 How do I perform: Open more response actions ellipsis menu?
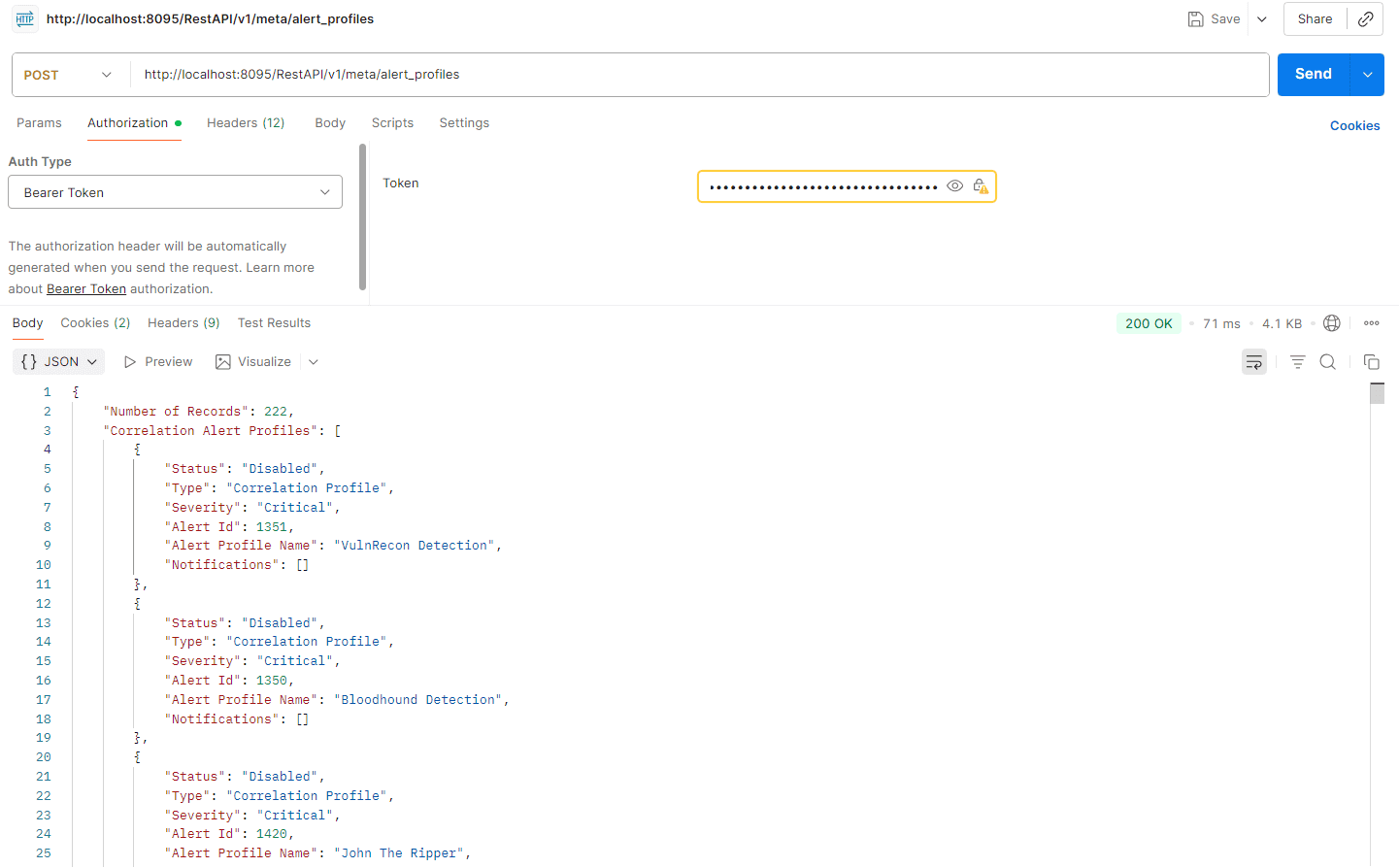click(1371, 322)
